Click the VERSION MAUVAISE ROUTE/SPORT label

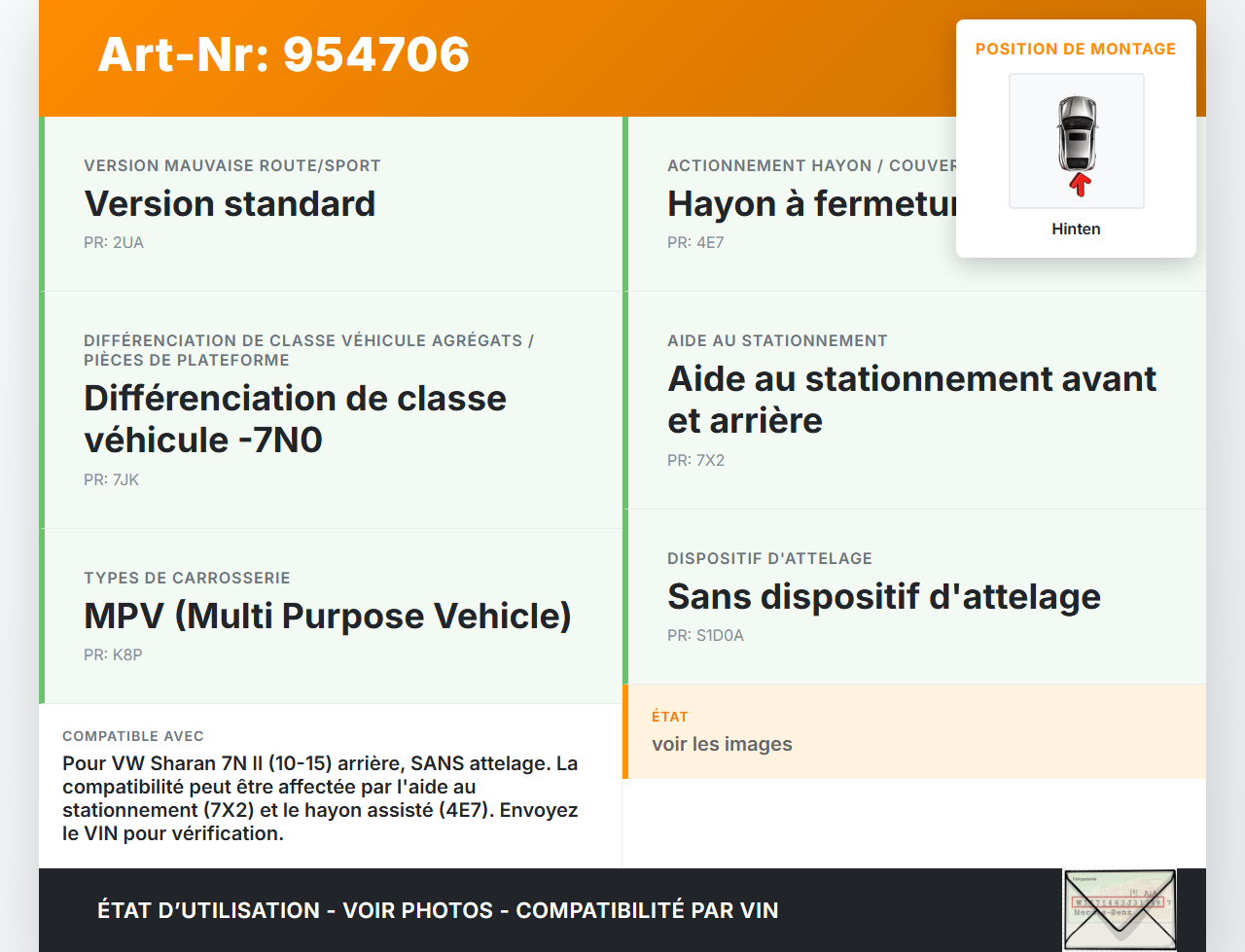tap(232, 165)
